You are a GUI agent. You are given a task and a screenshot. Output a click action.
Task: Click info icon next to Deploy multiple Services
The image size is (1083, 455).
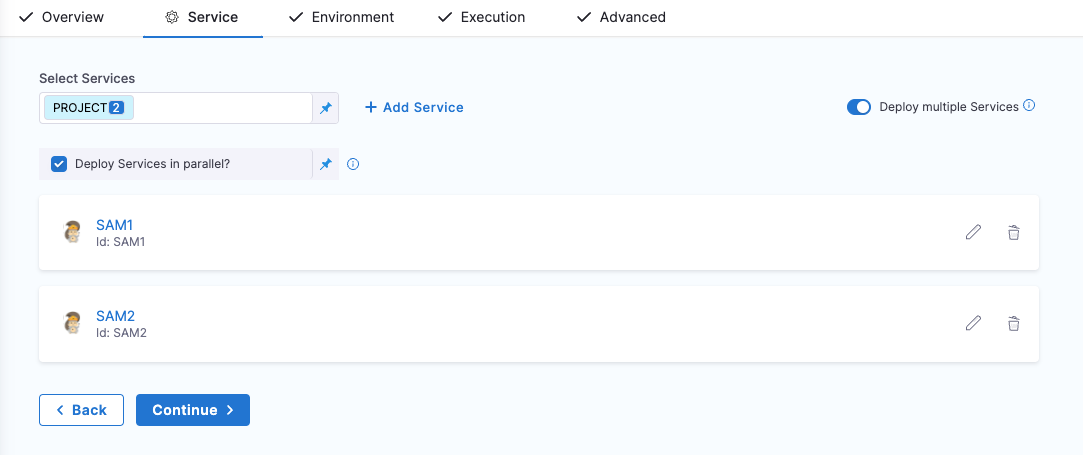click(1029, 106)
